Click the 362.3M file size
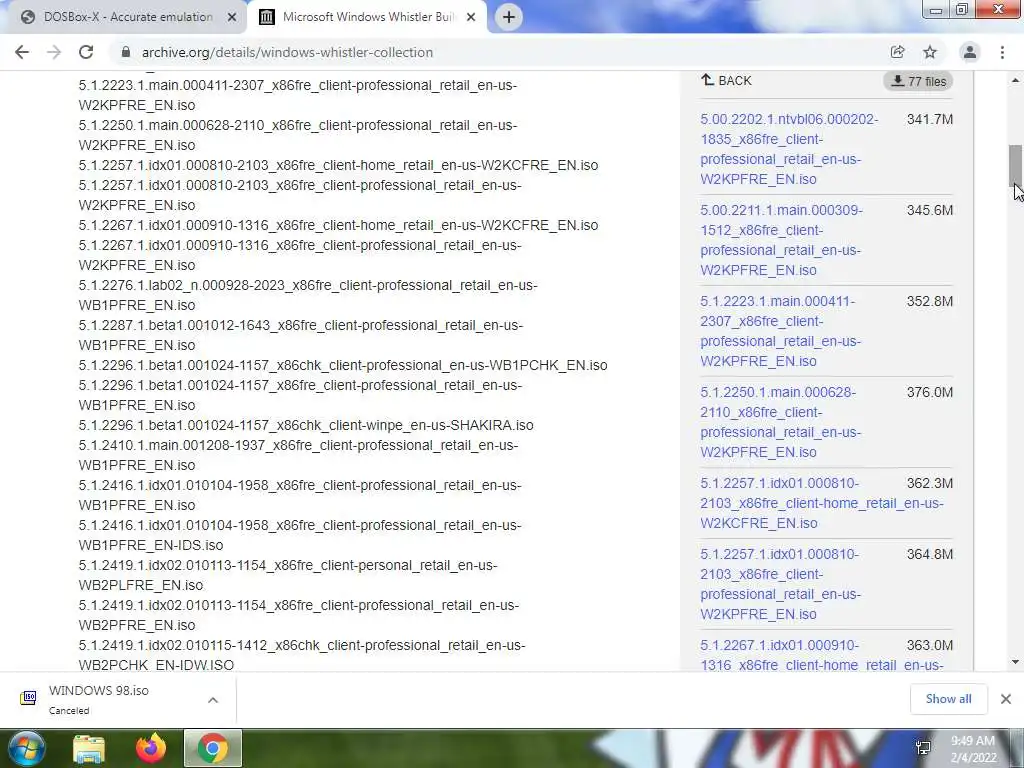This screenshot has width=1024, height=768. click(929, 483)
